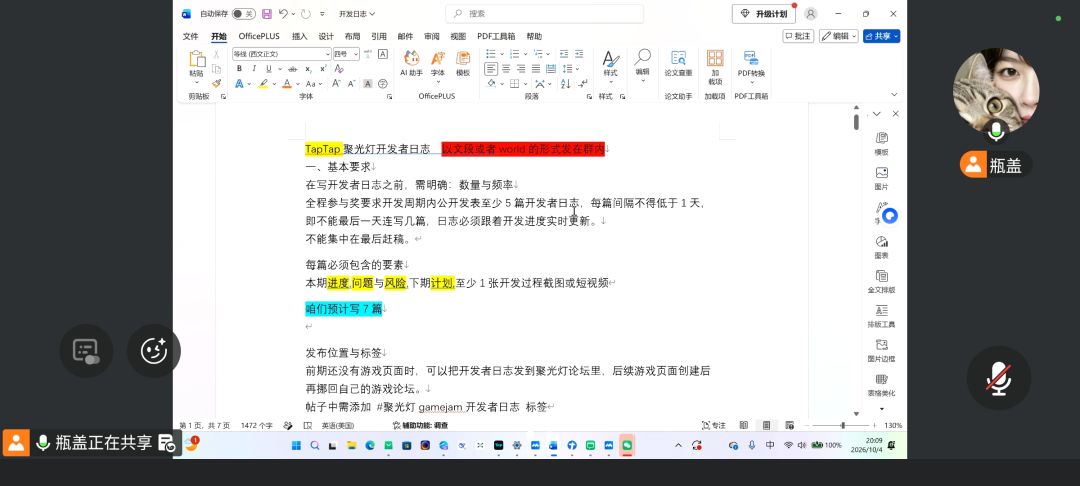Viewport: 1080px width, 486px height.
Task: Click the Undo arrow icon
Action: click(283, 14)
